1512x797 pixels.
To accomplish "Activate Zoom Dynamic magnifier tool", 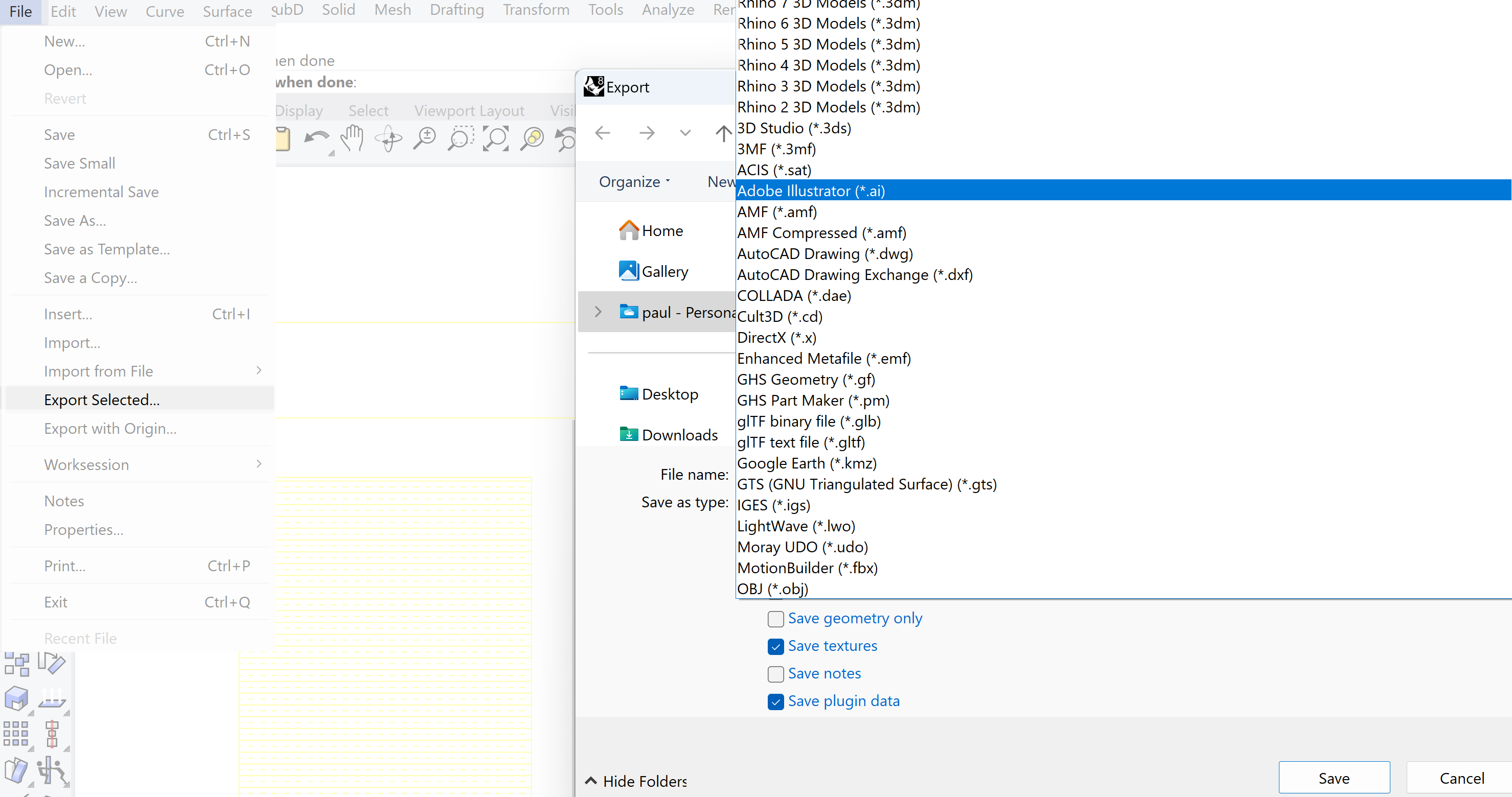I will point(424,138).
